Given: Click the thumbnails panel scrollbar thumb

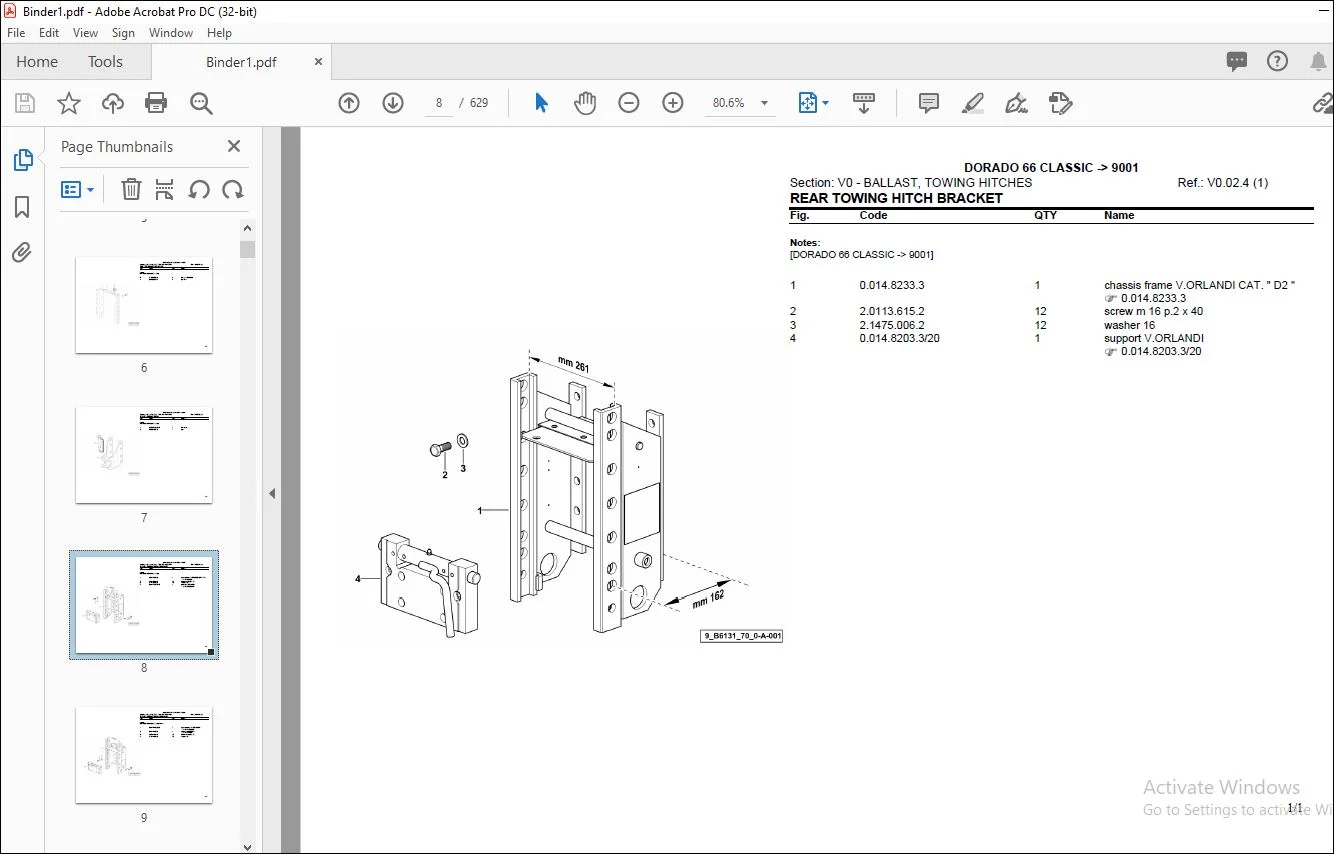Looking at the screenshot, I should pyautogui.click(x=247, y=249).
